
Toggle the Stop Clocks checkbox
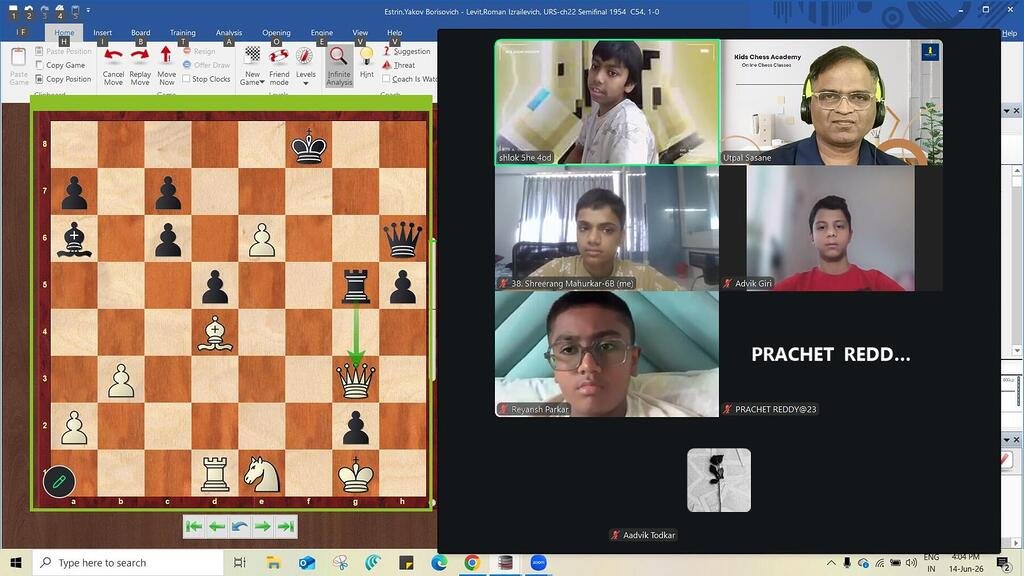pos(186,79)
